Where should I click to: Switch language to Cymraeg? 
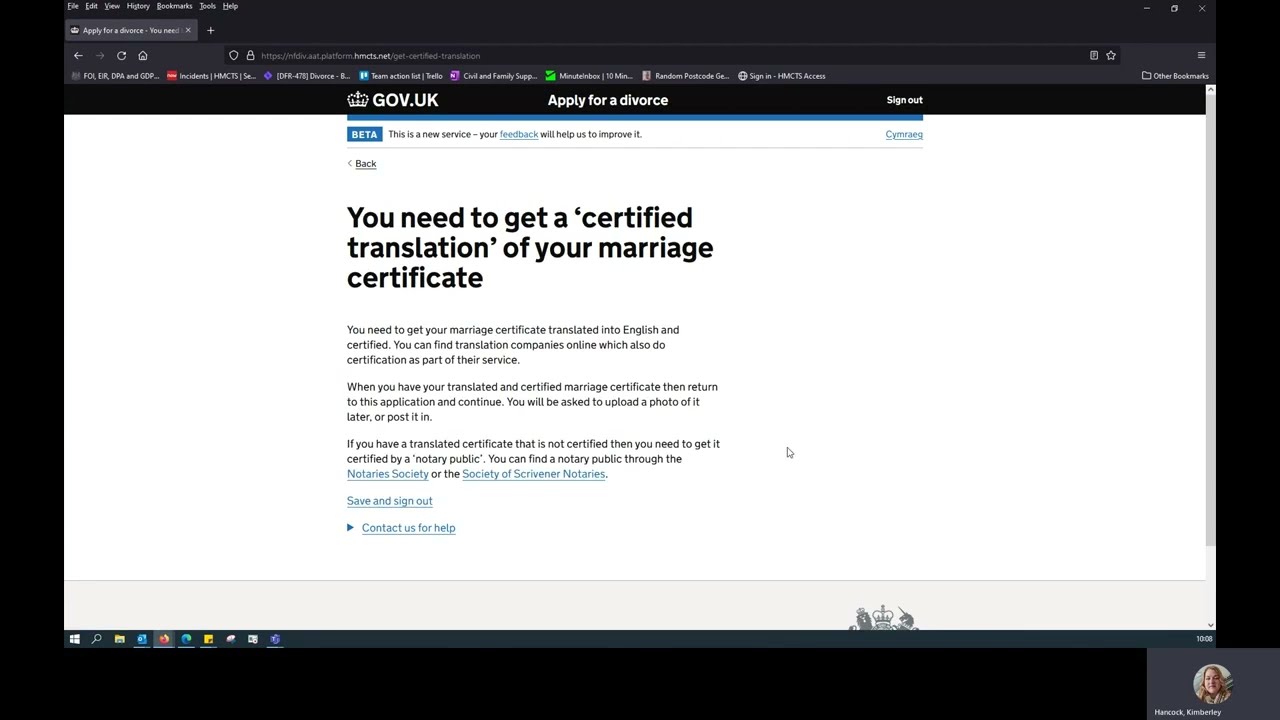[x=904, y=134]
